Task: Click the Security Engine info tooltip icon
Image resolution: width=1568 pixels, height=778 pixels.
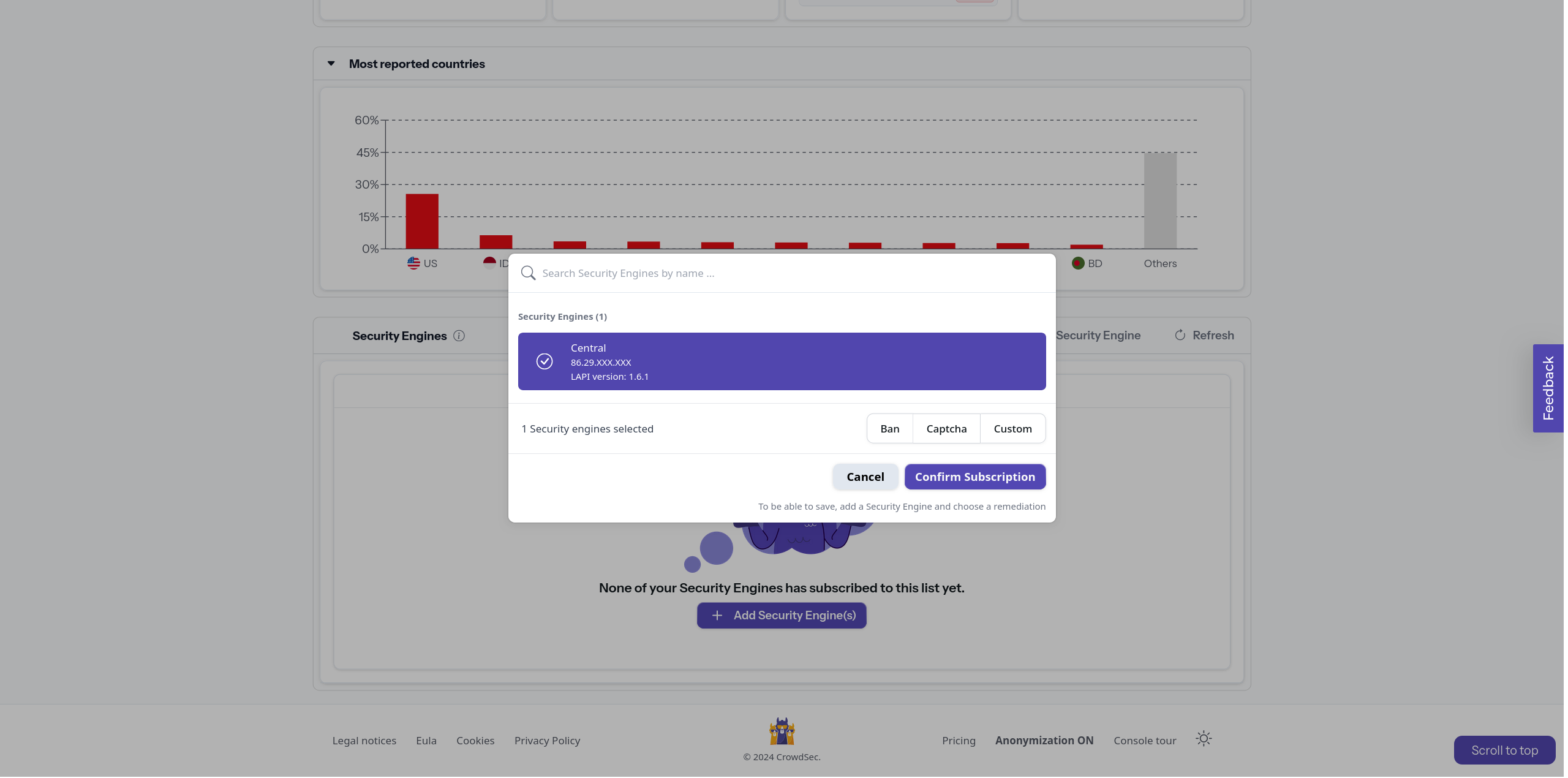Action: [458, 335]
